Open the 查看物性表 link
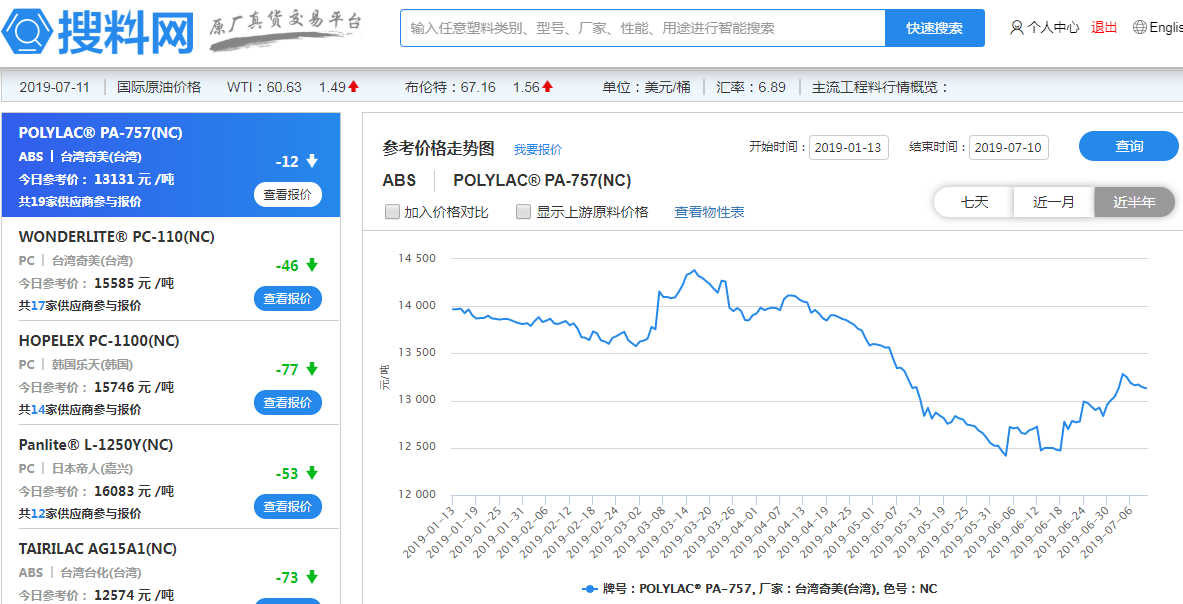 click(x=709, y=212)
